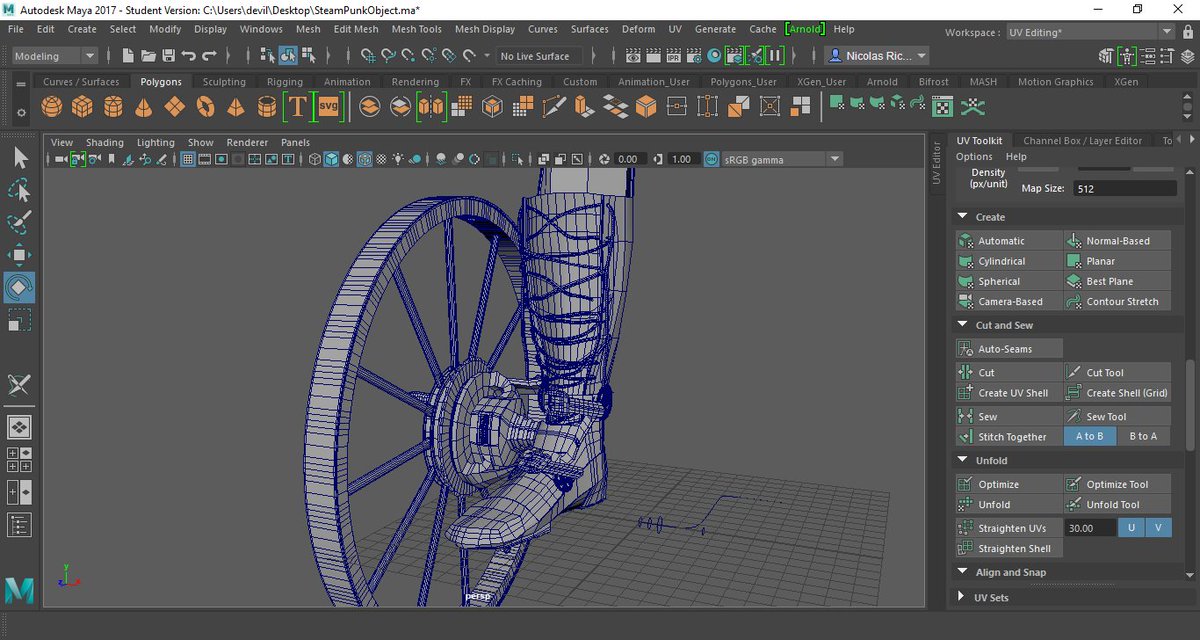Toggle the grid display in the viewport
This screenshot has height=640, width=1200.
pyautogui.click(x=188, y=157)
